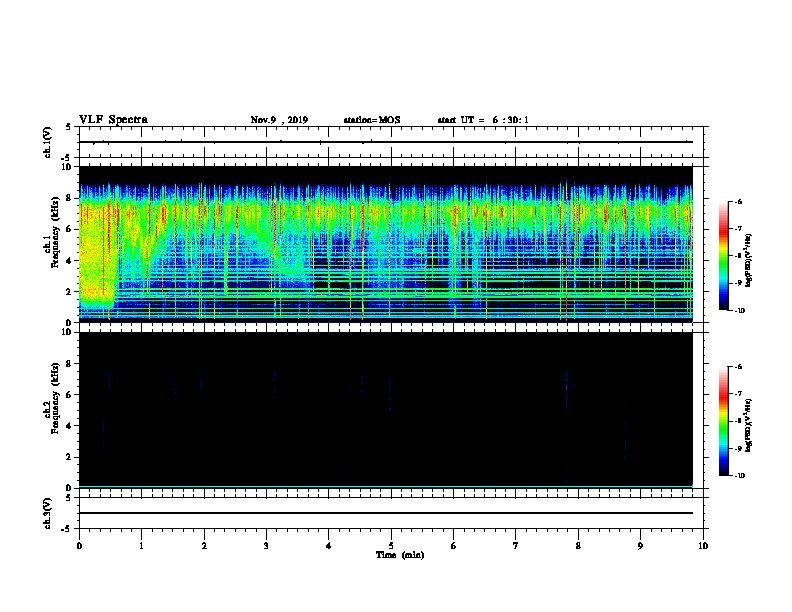792x612 pixels.
Task: Click time axis tick label "2"
Action: pos(204,546)
